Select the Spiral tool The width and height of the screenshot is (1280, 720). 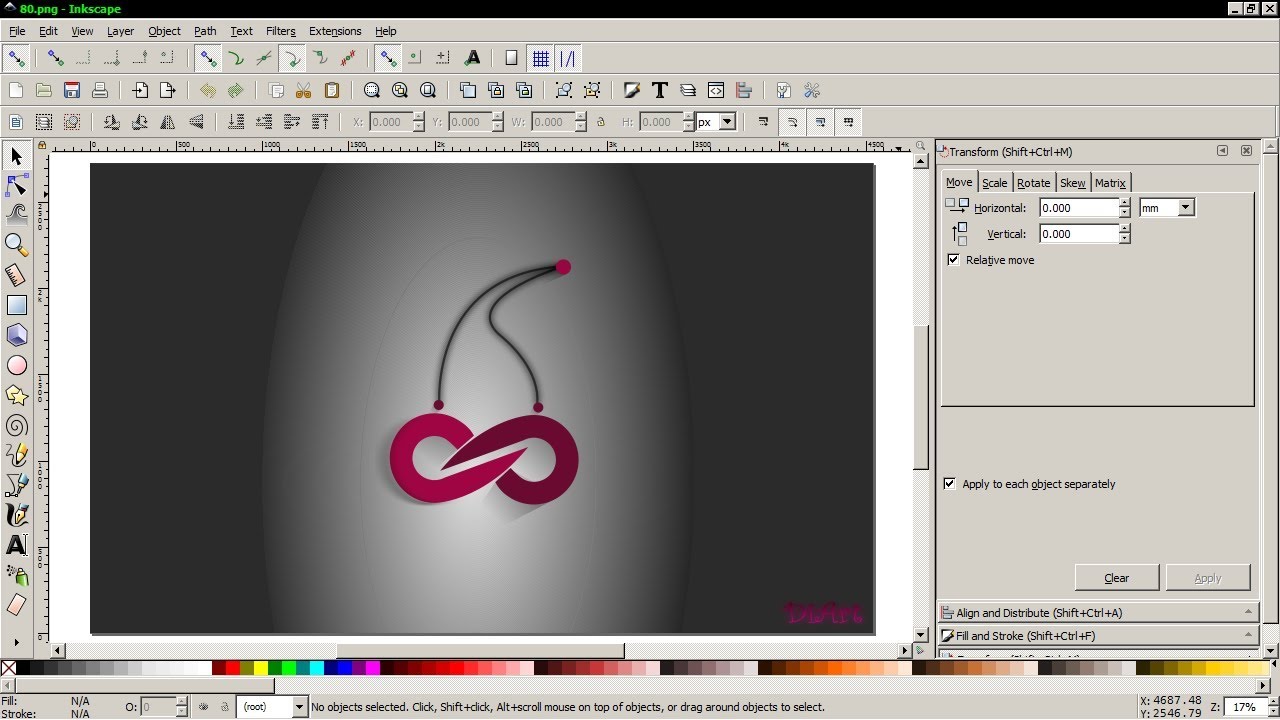[16, 425]
